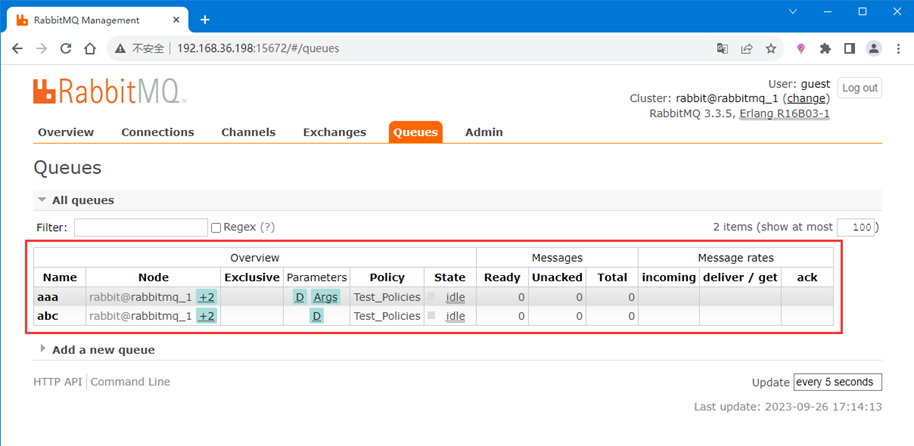The width and height of the screenshot is (914, 446).
Task: Click the show at most 100 field
Action: 856,227
